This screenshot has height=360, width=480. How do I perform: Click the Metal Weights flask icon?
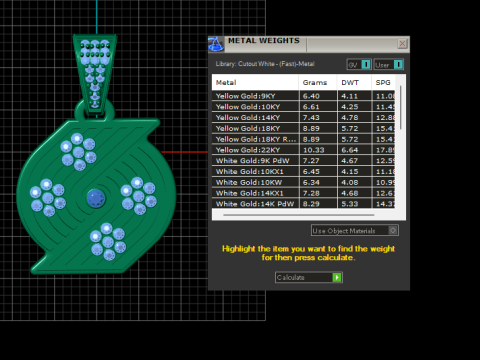click(216, 44)
